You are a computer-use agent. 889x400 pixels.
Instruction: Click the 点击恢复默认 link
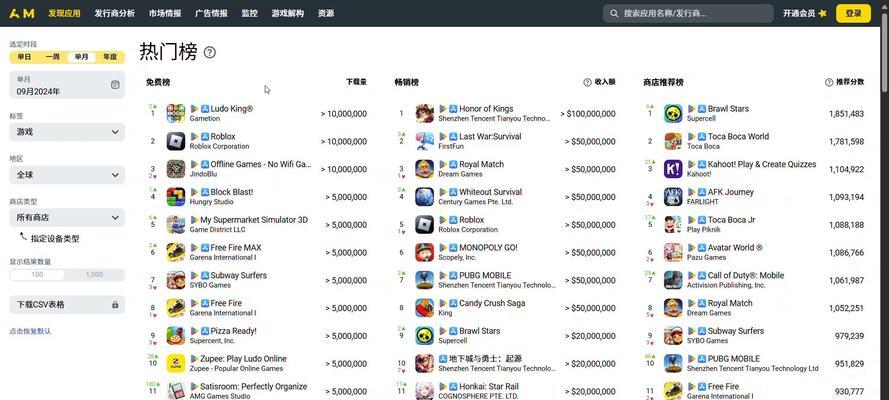30,331
